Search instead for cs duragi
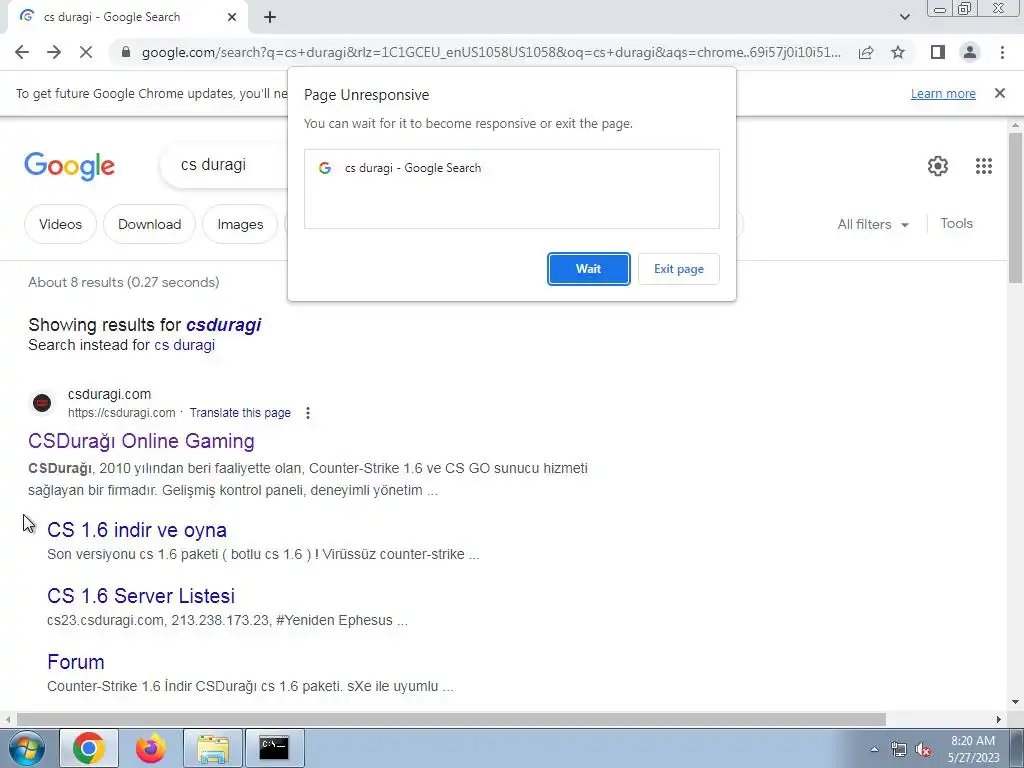 point(184,345)
